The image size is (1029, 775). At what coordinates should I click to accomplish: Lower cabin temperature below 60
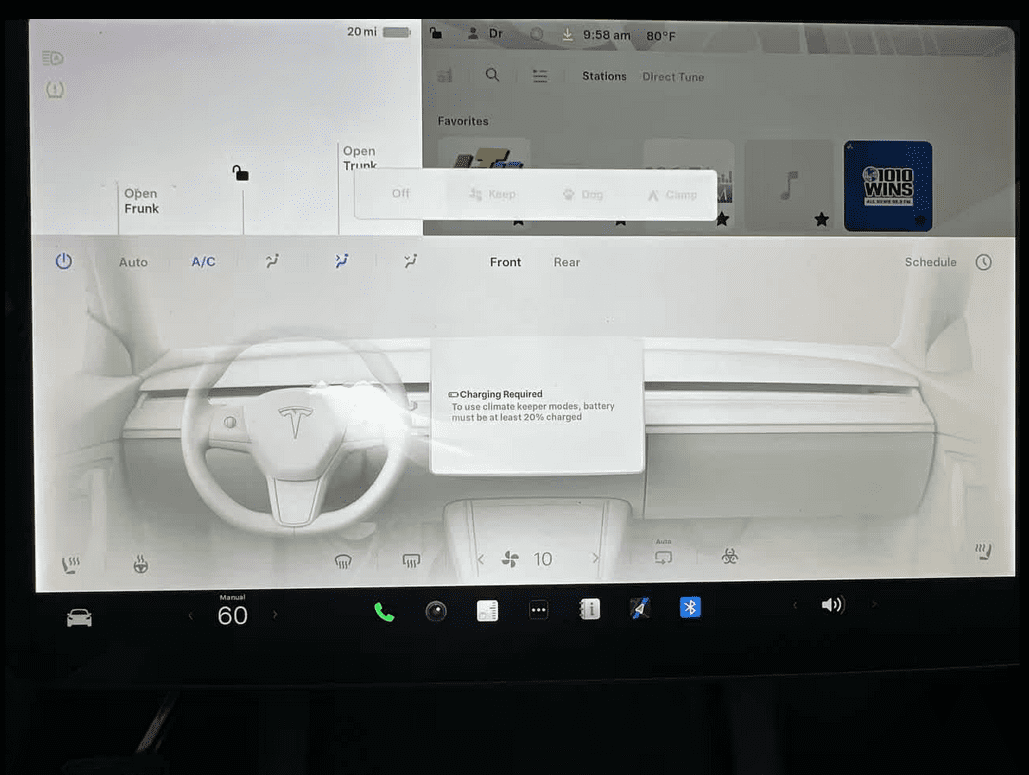(191, 616)
